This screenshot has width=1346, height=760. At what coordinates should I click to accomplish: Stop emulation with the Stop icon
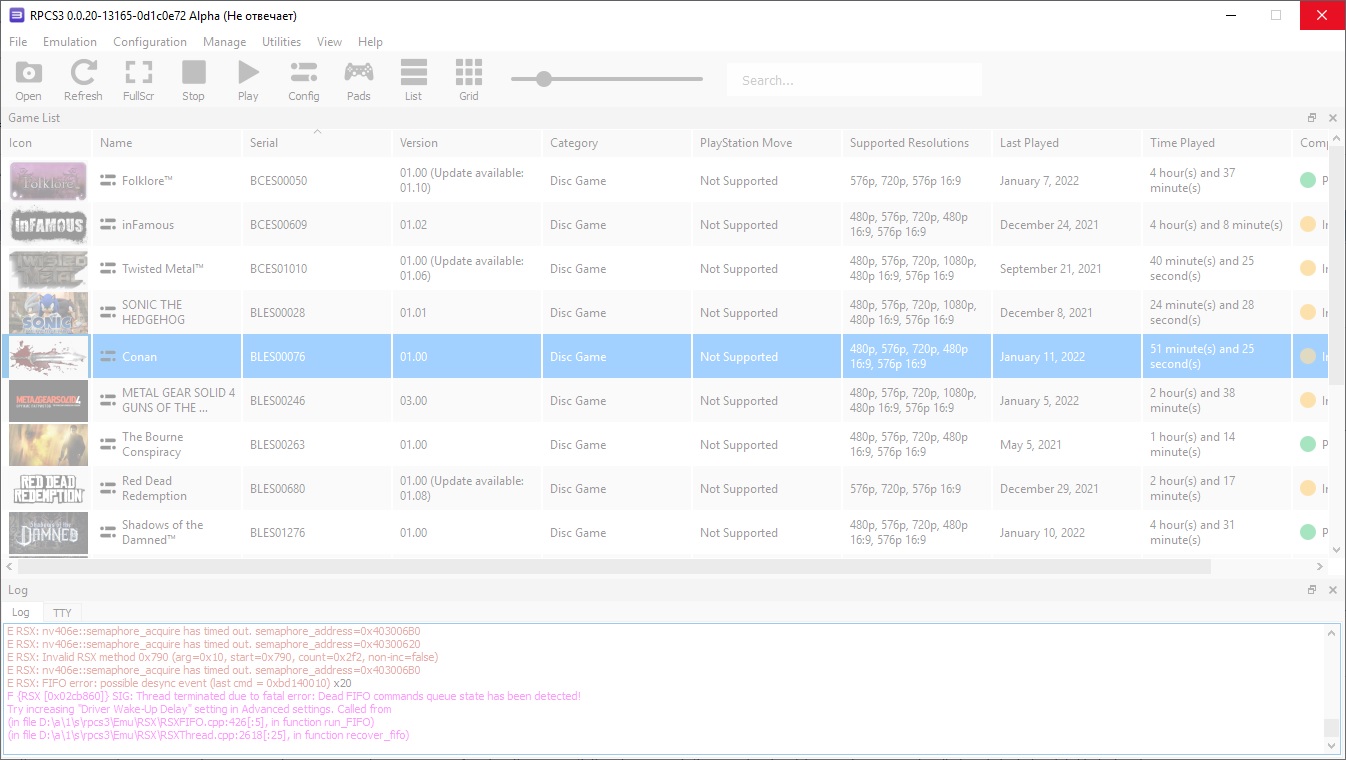click(x=193, y=80)
